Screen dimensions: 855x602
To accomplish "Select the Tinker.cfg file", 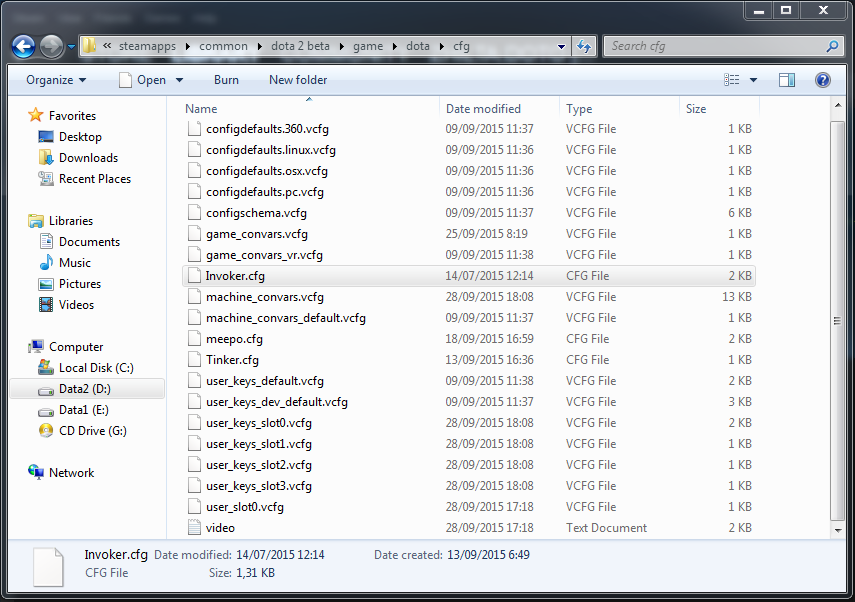I will 232,360.
